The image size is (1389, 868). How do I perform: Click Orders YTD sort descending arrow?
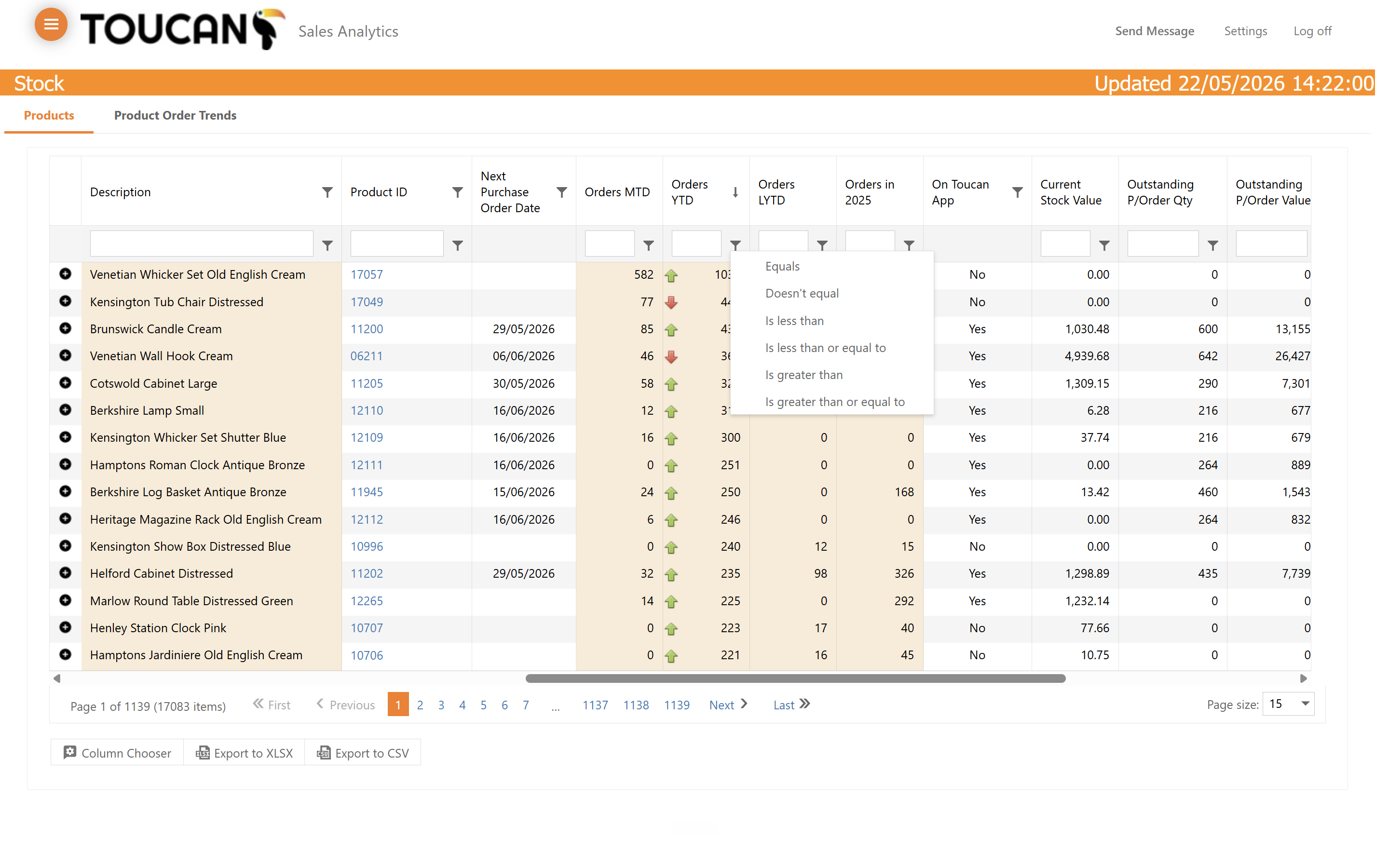click(x=735, y=192)
